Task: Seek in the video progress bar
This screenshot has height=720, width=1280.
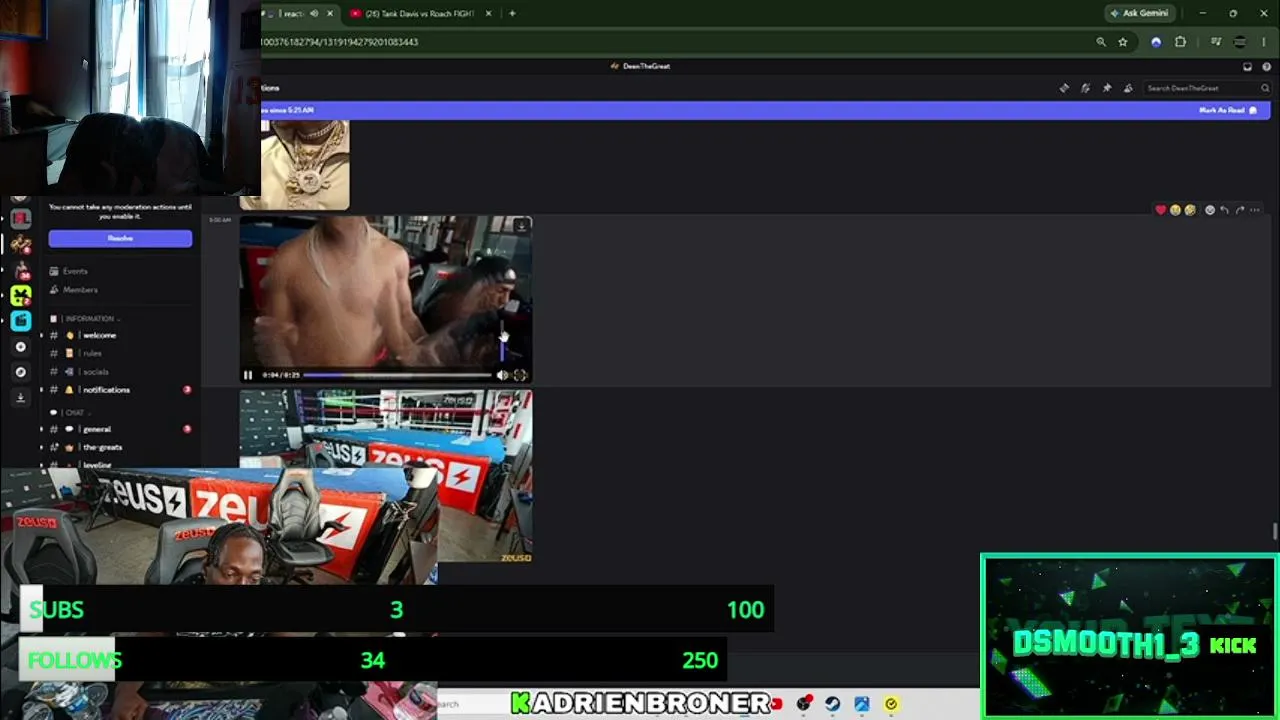Action: pyautogui.click(x=397, y=375)
